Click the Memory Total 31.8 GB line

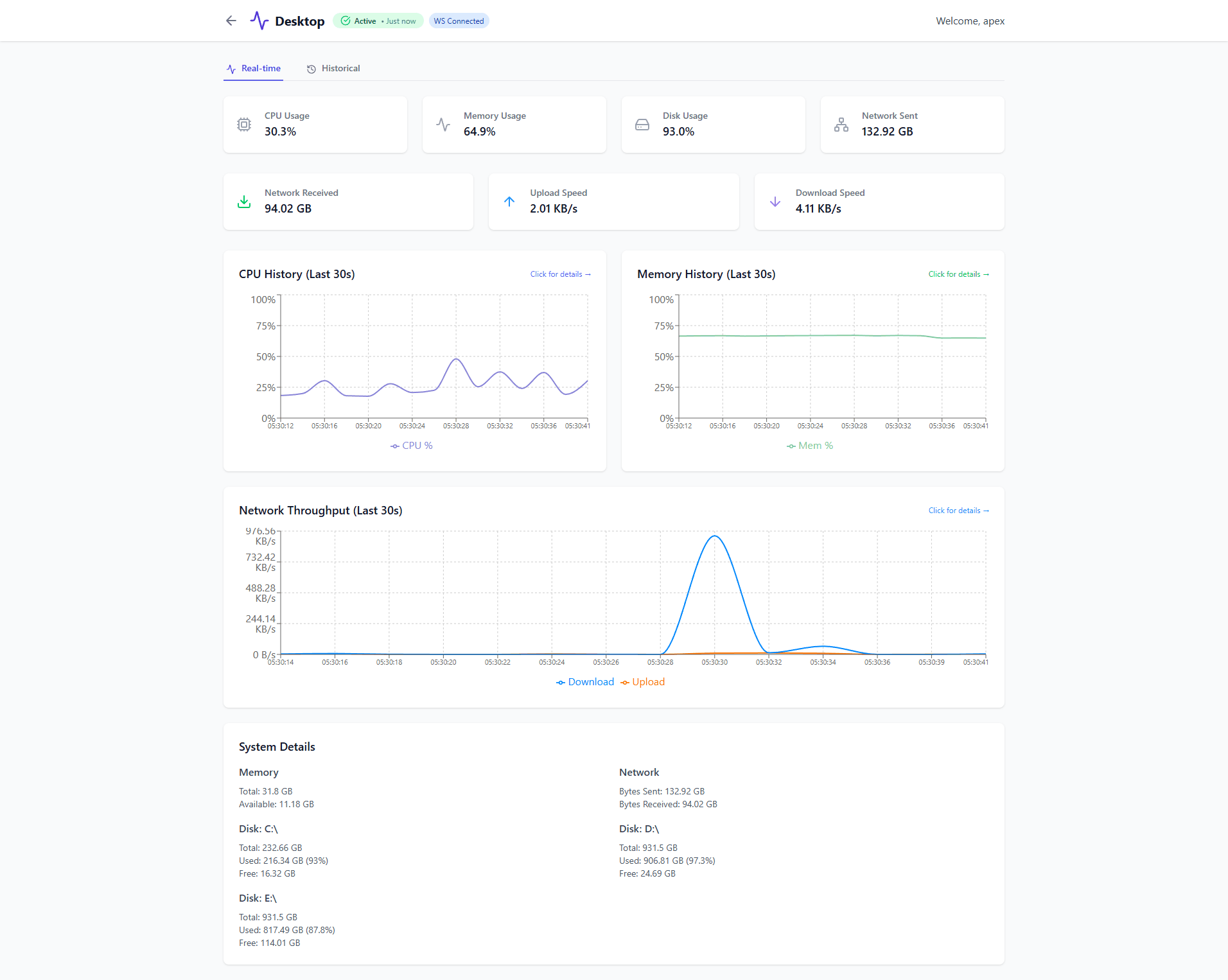[x=265, y=791]
